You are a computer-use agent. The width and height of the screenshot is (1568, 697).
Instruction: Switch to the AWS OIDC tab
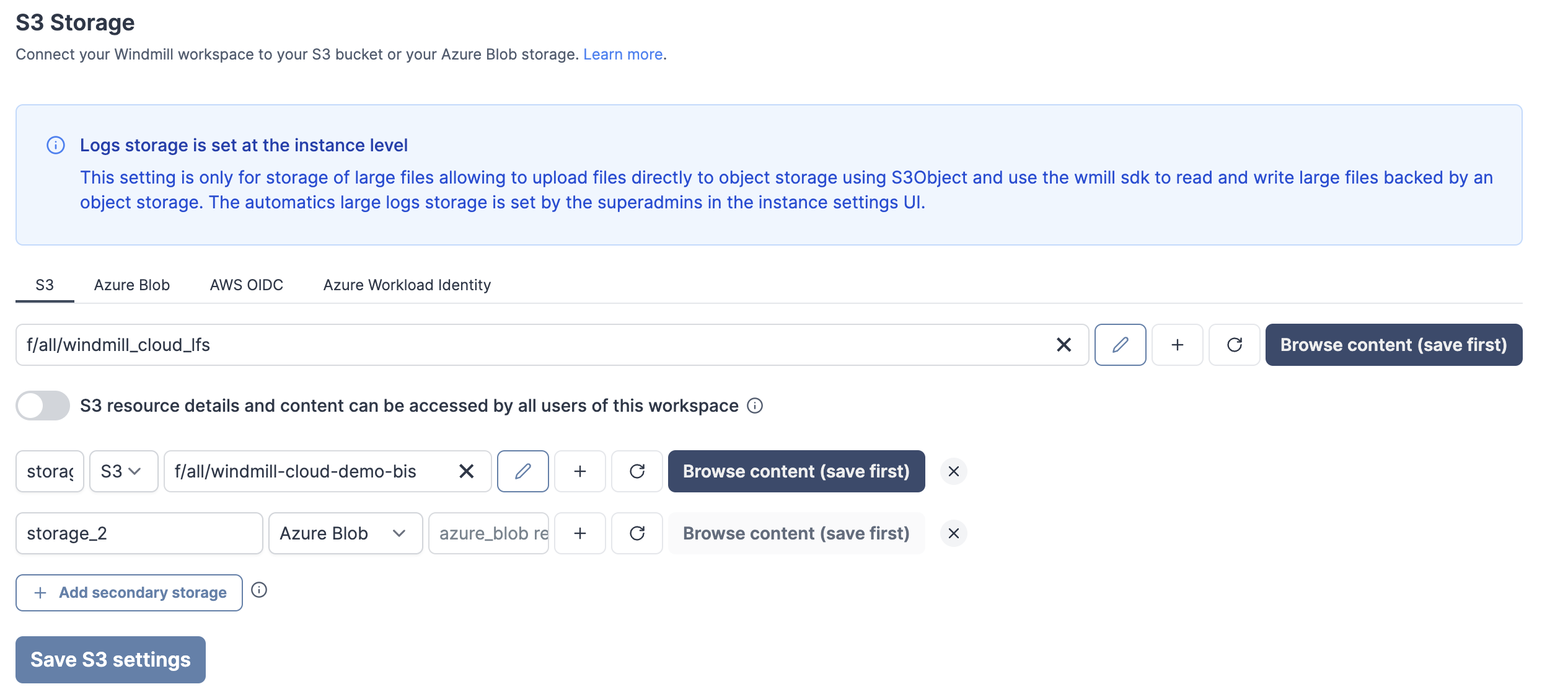246,285
